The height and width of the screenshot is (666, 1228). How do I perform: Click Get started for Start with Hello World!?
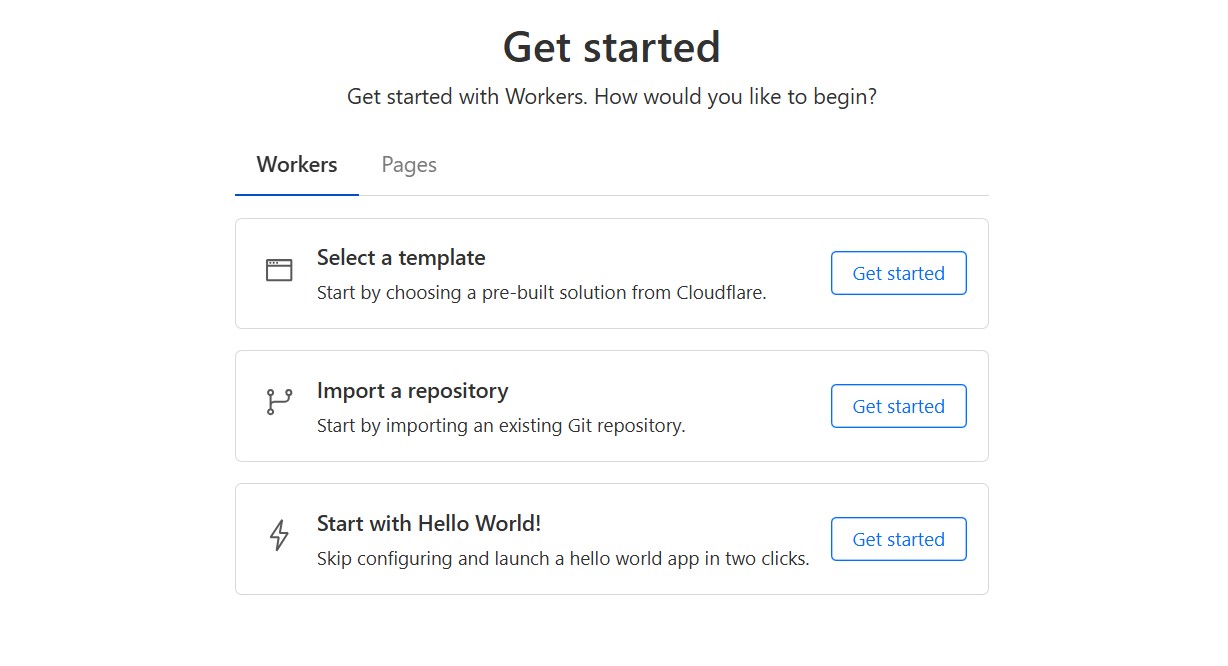[898, 539]
